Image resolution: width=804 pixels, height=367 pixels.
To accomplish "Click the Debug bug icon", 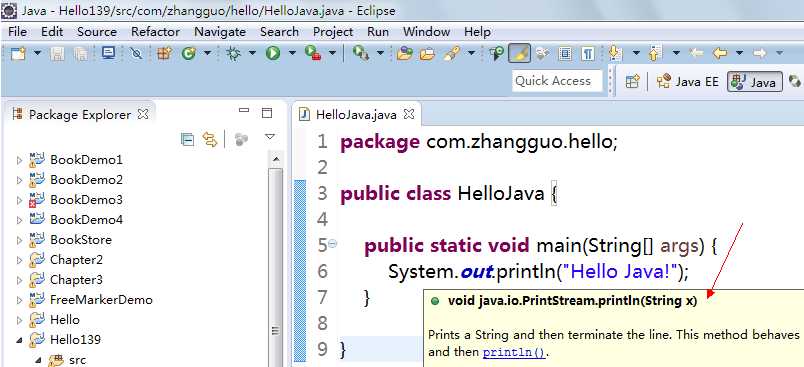I will 234,53.
